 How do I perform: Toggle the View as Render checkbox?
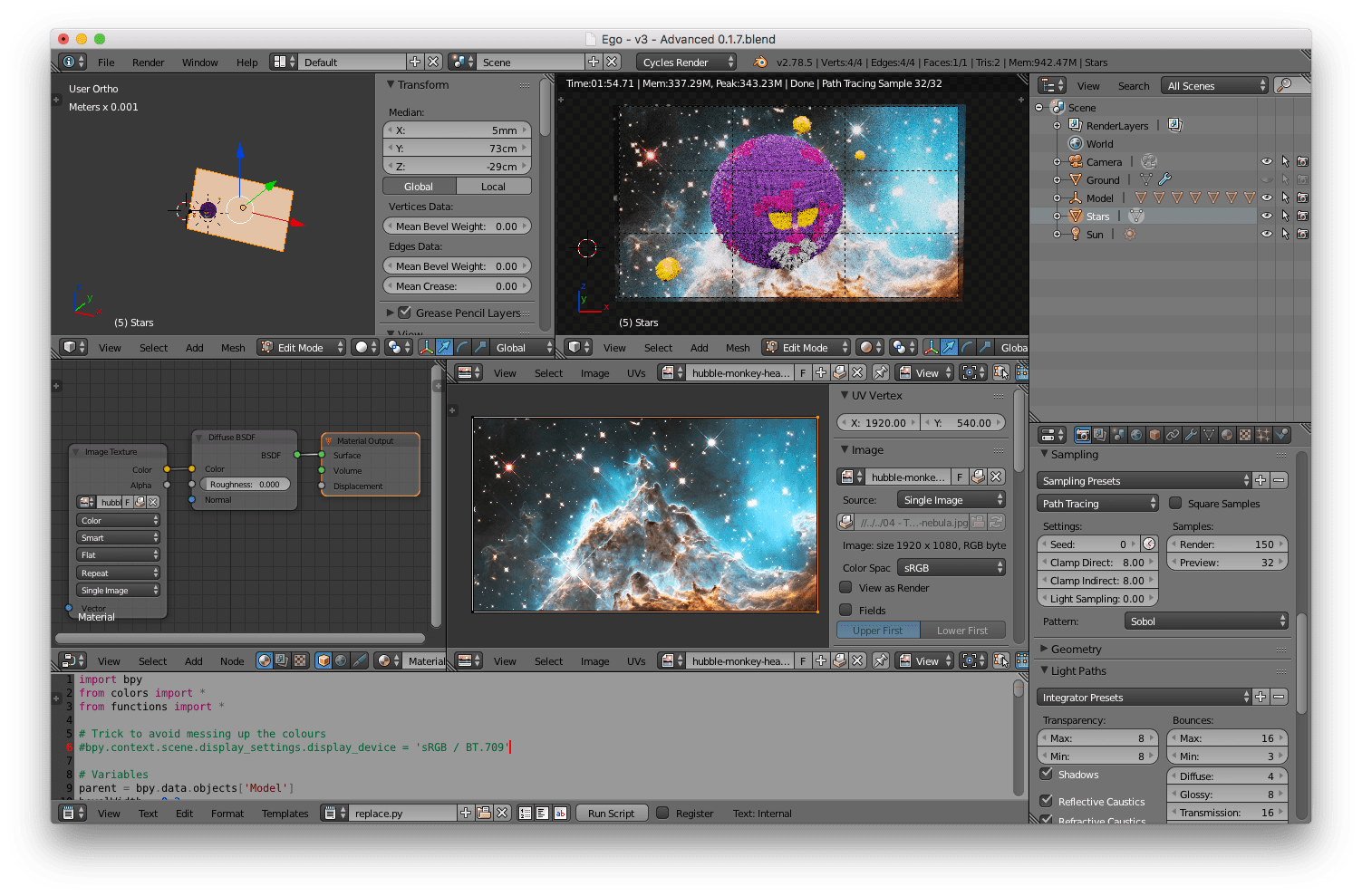[845, 588]
